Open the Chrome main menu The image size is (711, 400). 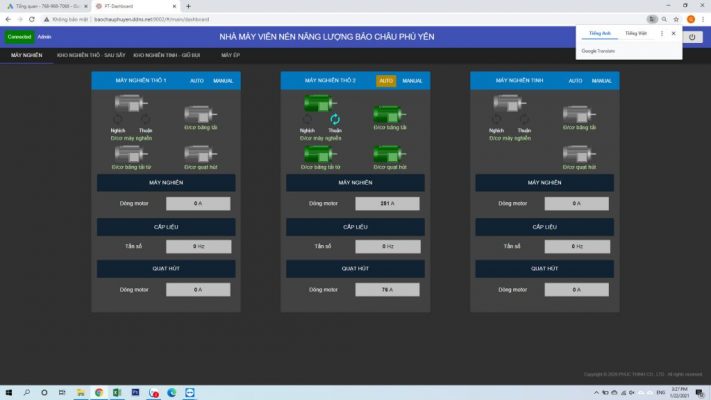703,19
